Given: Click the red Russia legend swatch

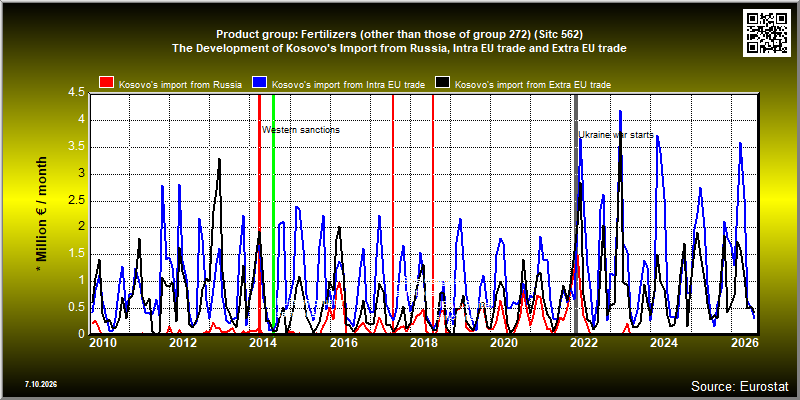Looking at the screenshot, I should pos(107,83).
